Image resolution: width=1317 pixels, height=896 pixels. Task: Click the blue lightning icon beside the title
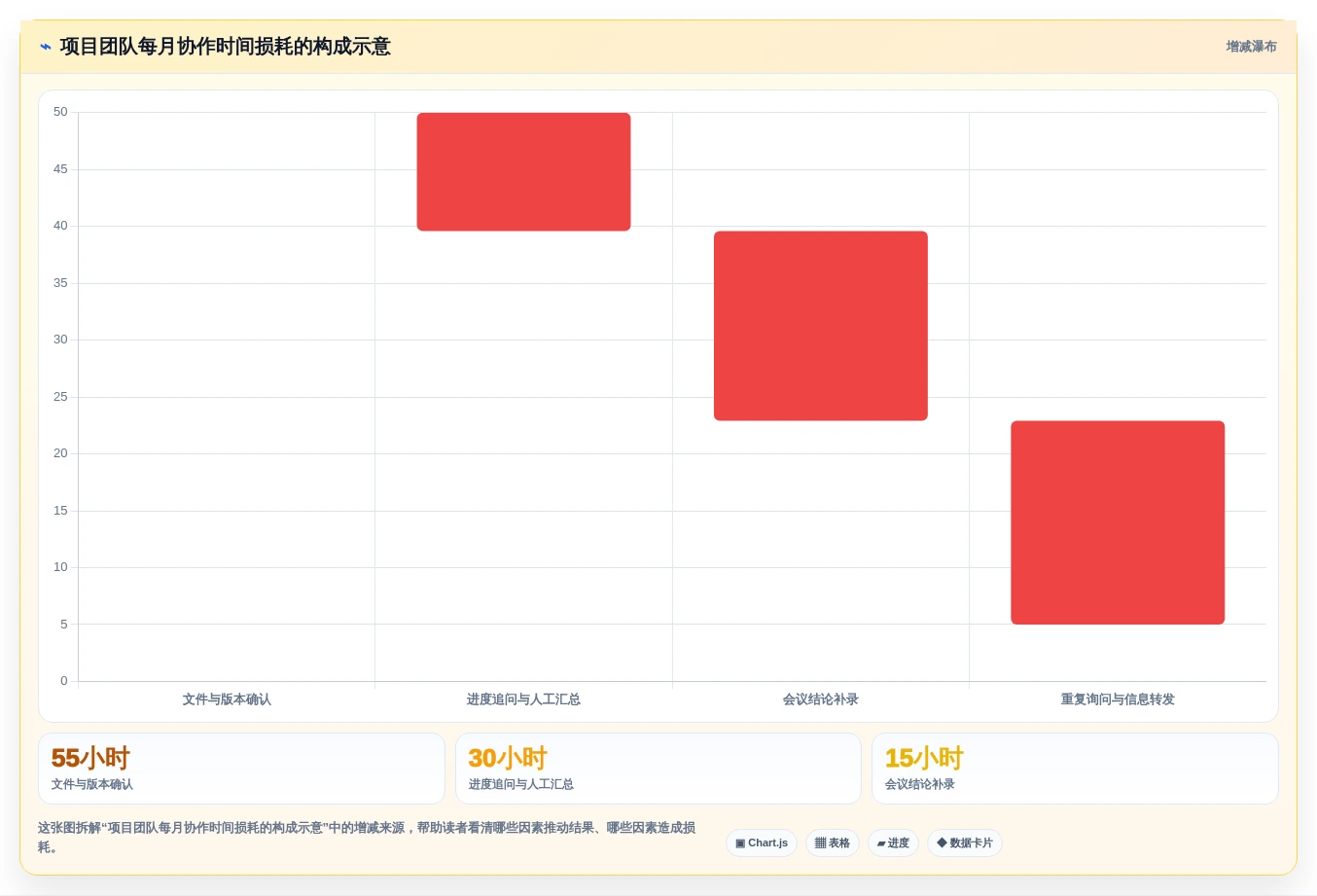45,47
